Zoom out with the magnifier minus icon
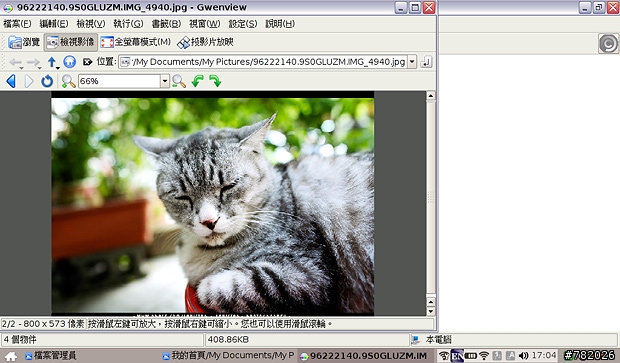Viewport: 620px width, 363px height. (179, 81)
